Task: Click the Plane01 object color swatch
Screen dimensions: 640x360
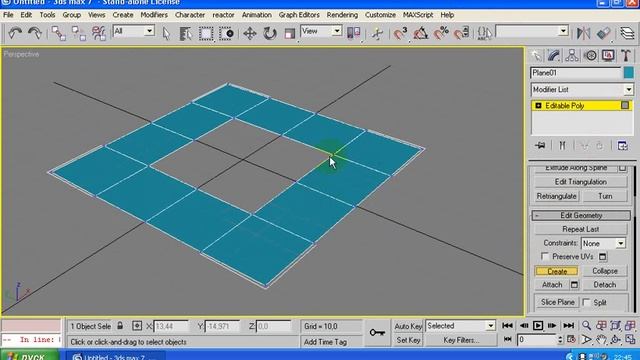Action: tap(629, 73)
